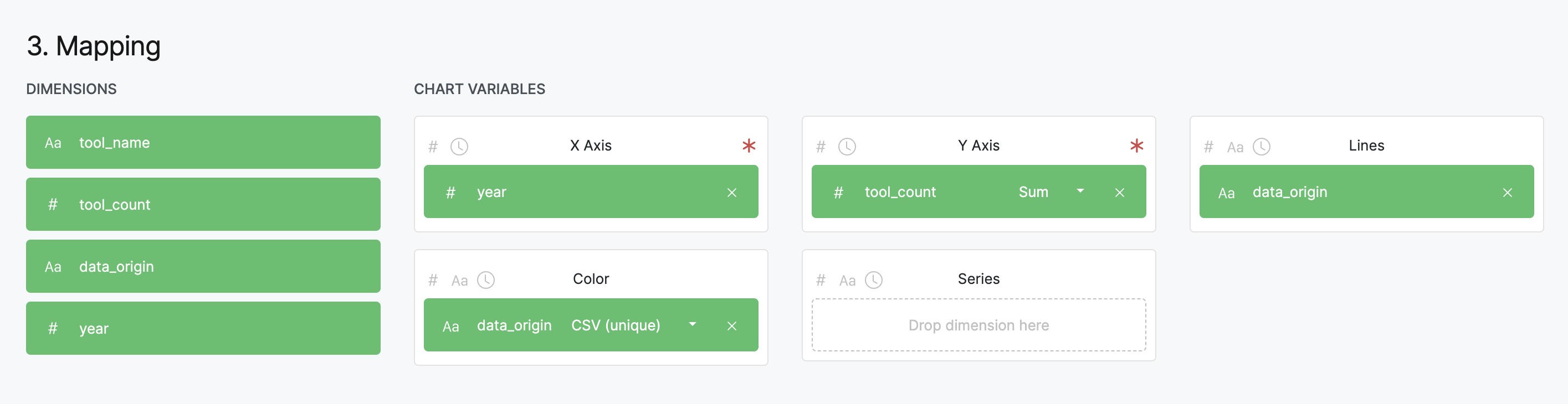Select the tool_name dimension
The width and height of the screenshot is (1568, 404).
(x=203, y=142)
